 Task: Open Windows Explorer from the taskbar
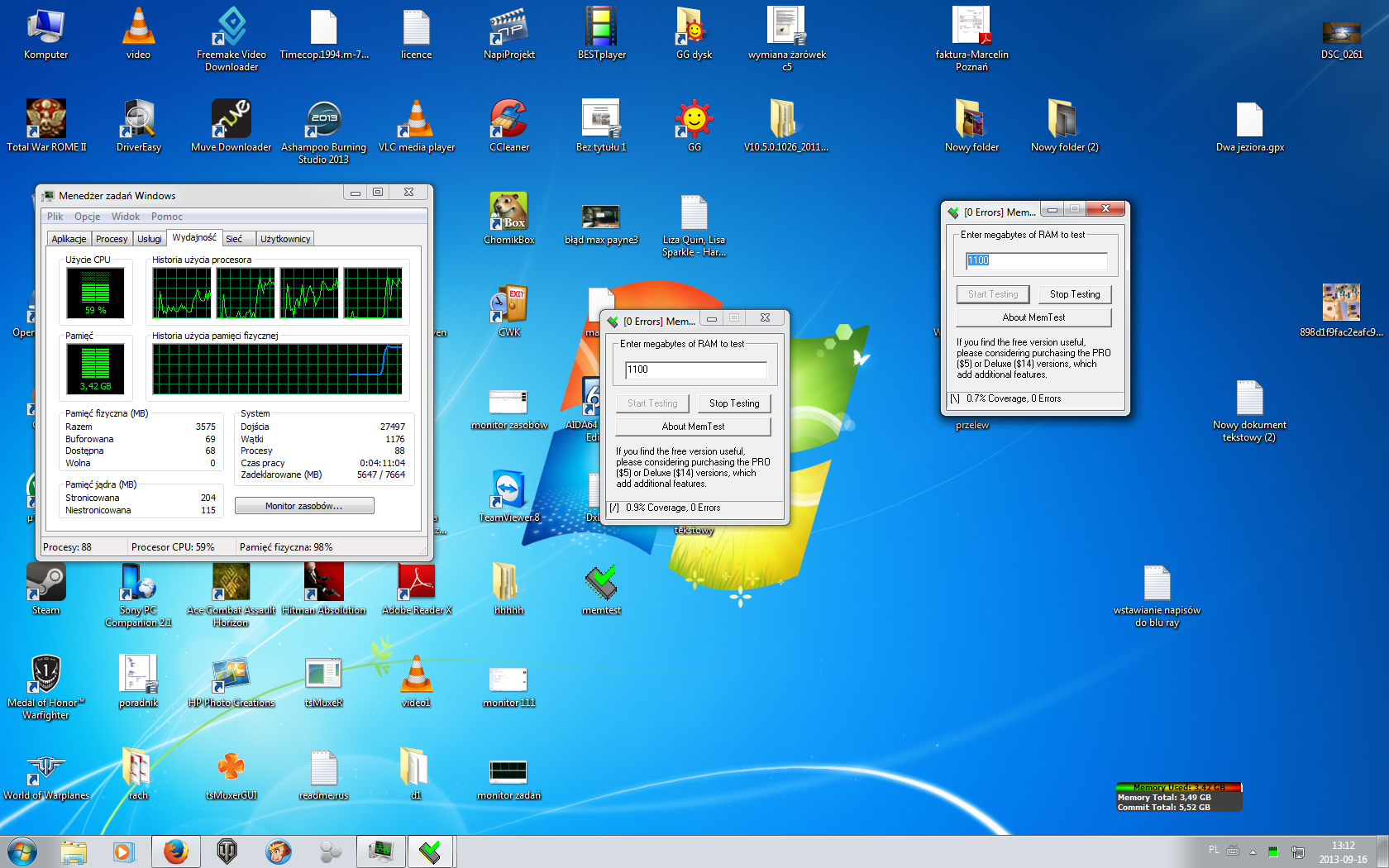pos(74,851)
